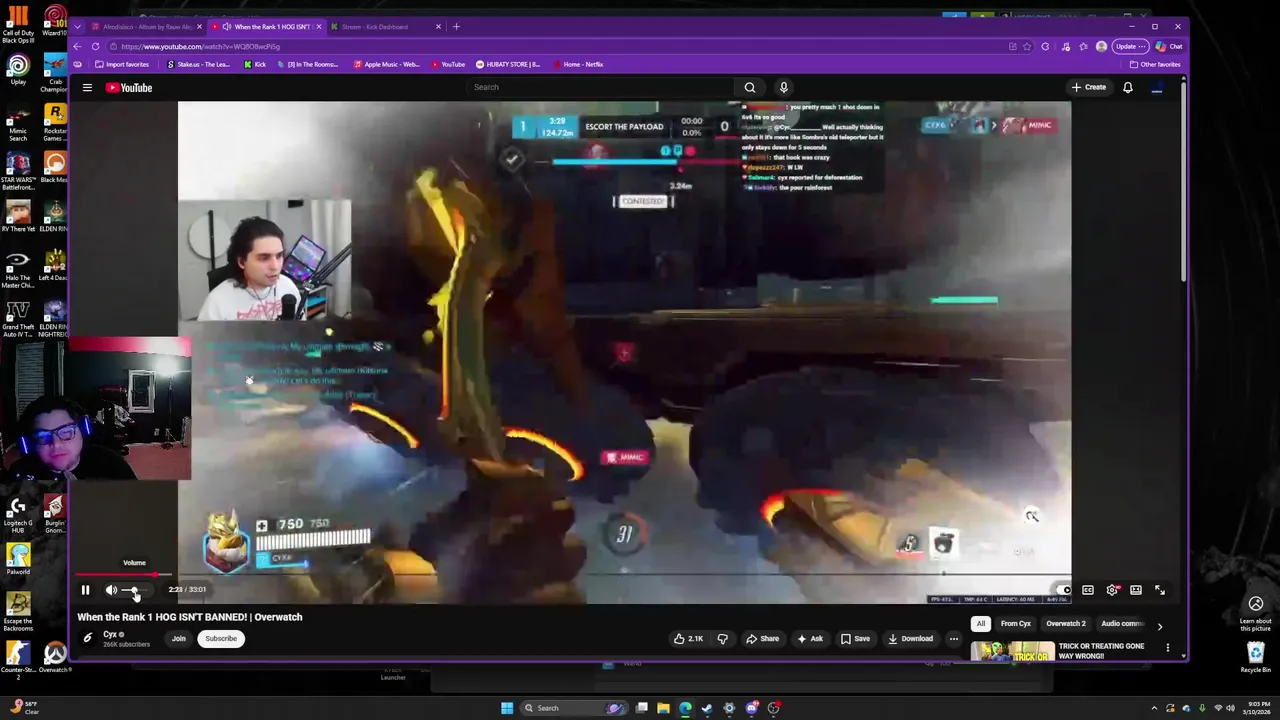Save the video to a playlist
This screenshot has height=720, width=1280.
coord(855,638)
